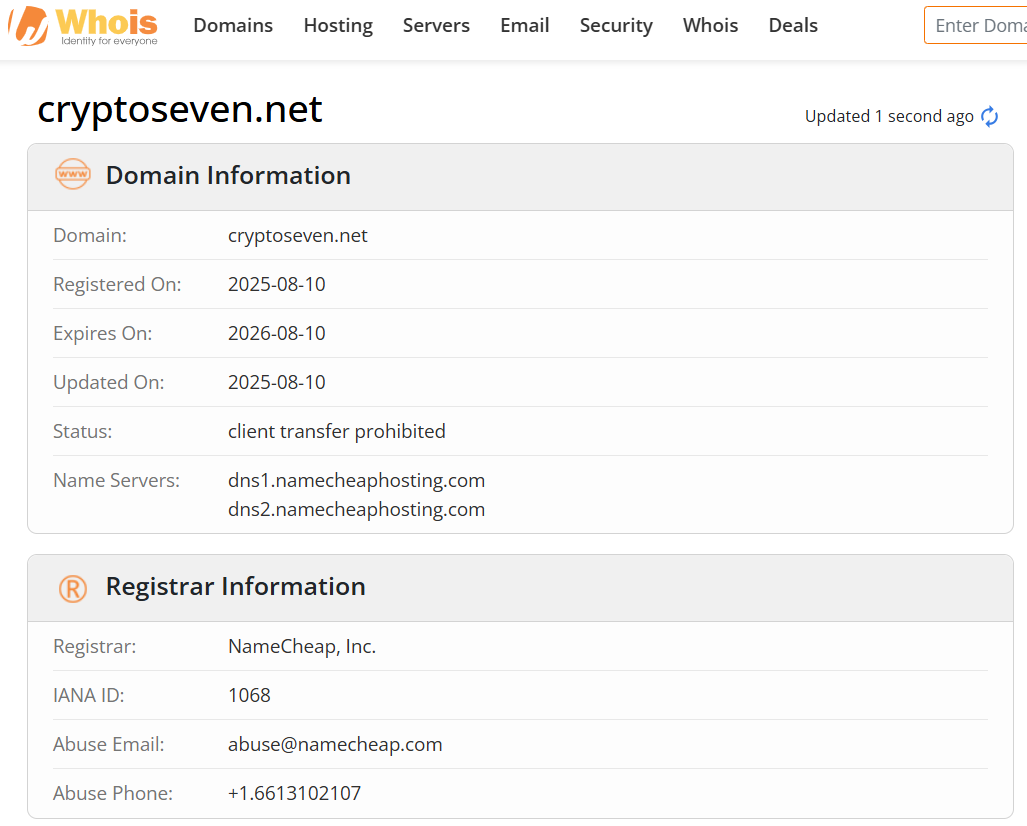Open the Deals menu item
The width and height of the screenshot is (1027, 826).
point(793,26)
